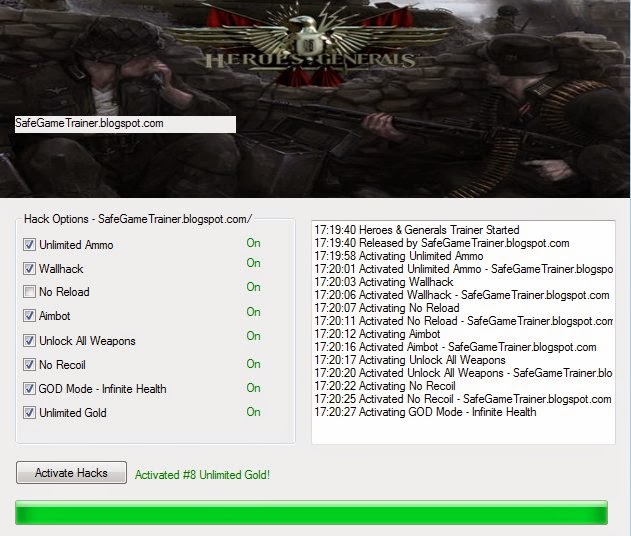Uncheck the Unlimited Ammo checkbox
This screenshot has height=536, width=631.
pyautogui.click(x=29, y=245)
